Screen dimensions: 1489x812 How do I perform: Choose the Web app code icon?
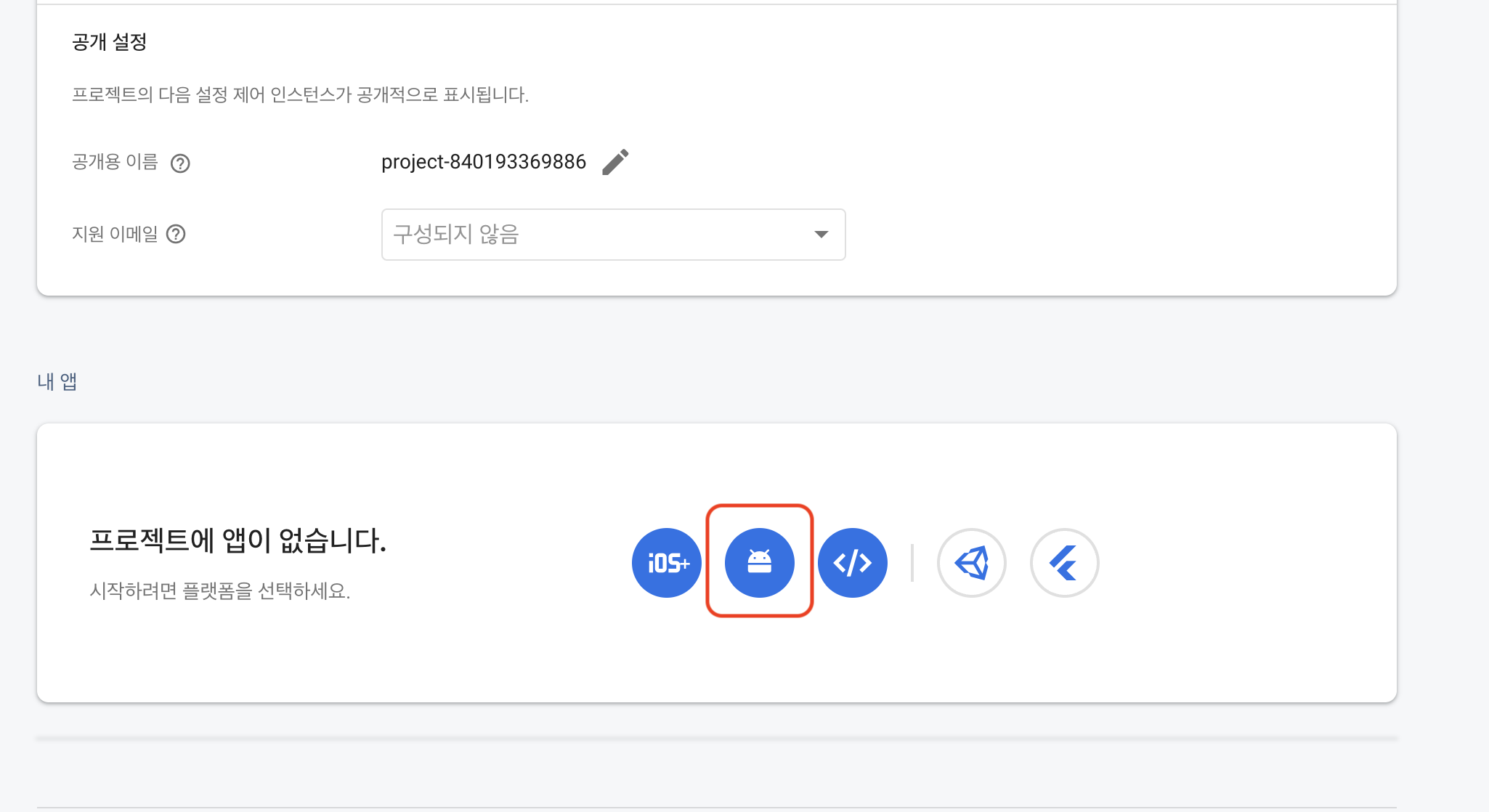click(x=852, y=563)
